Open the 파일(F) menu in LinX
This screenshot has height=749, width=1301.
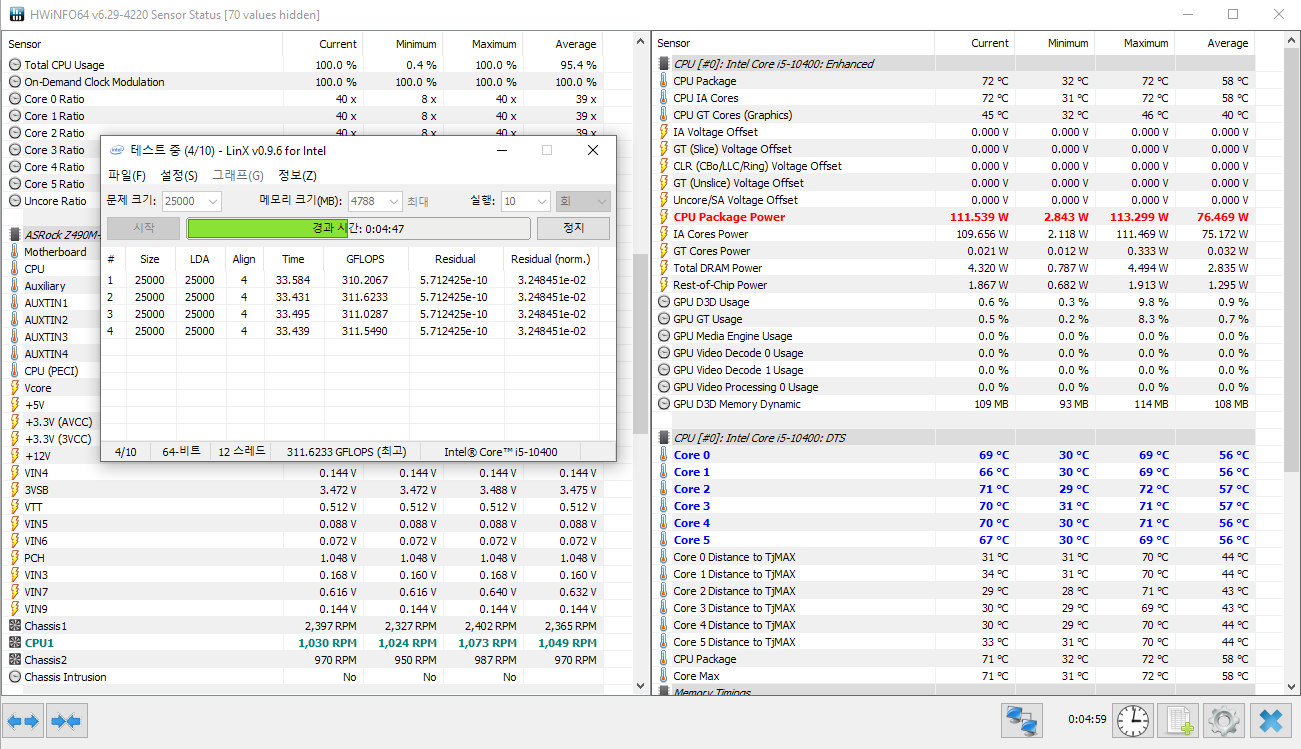click(127, 175)
